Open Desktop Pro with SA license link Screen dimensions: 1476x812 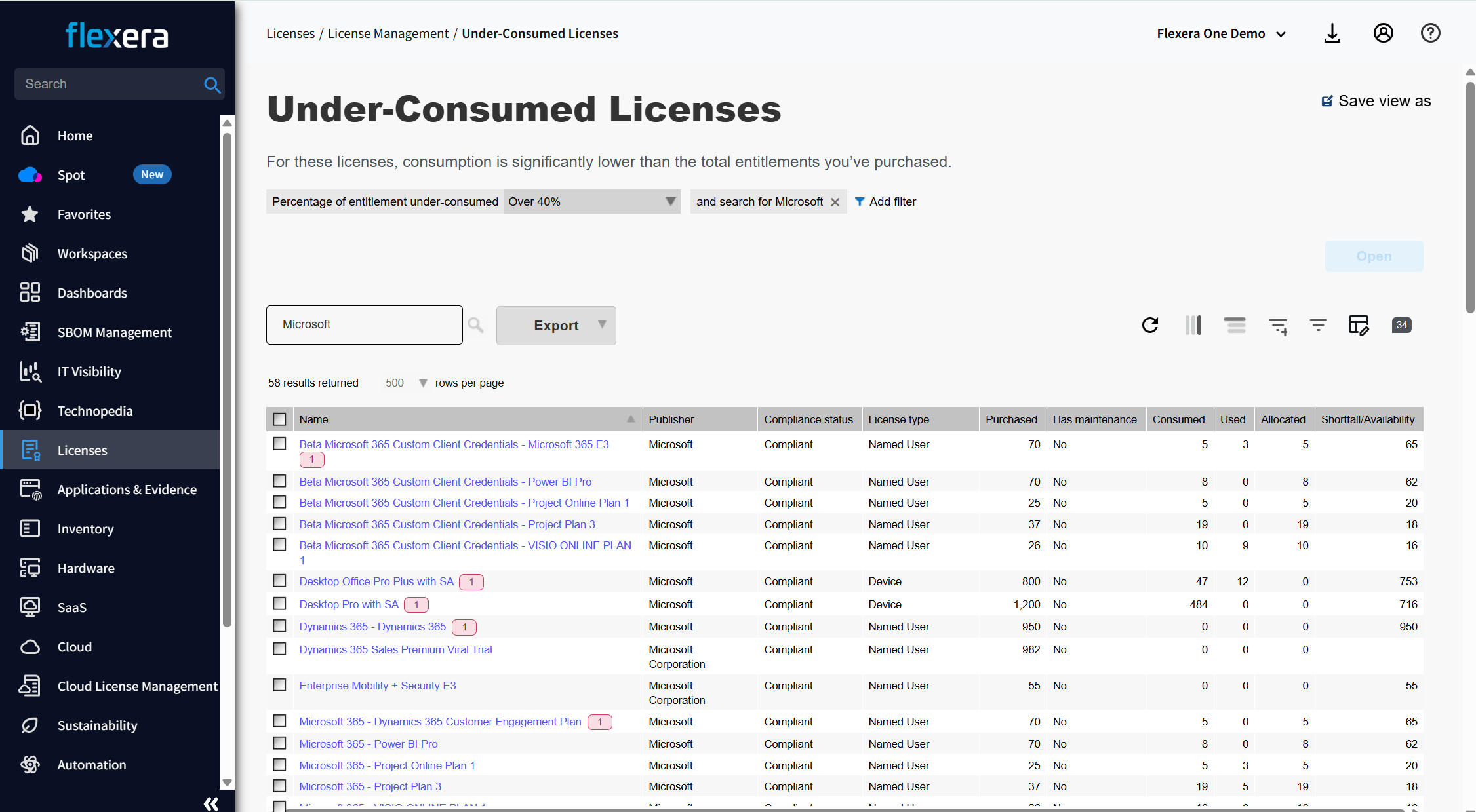pyautogui.click(x=349, y=604)
